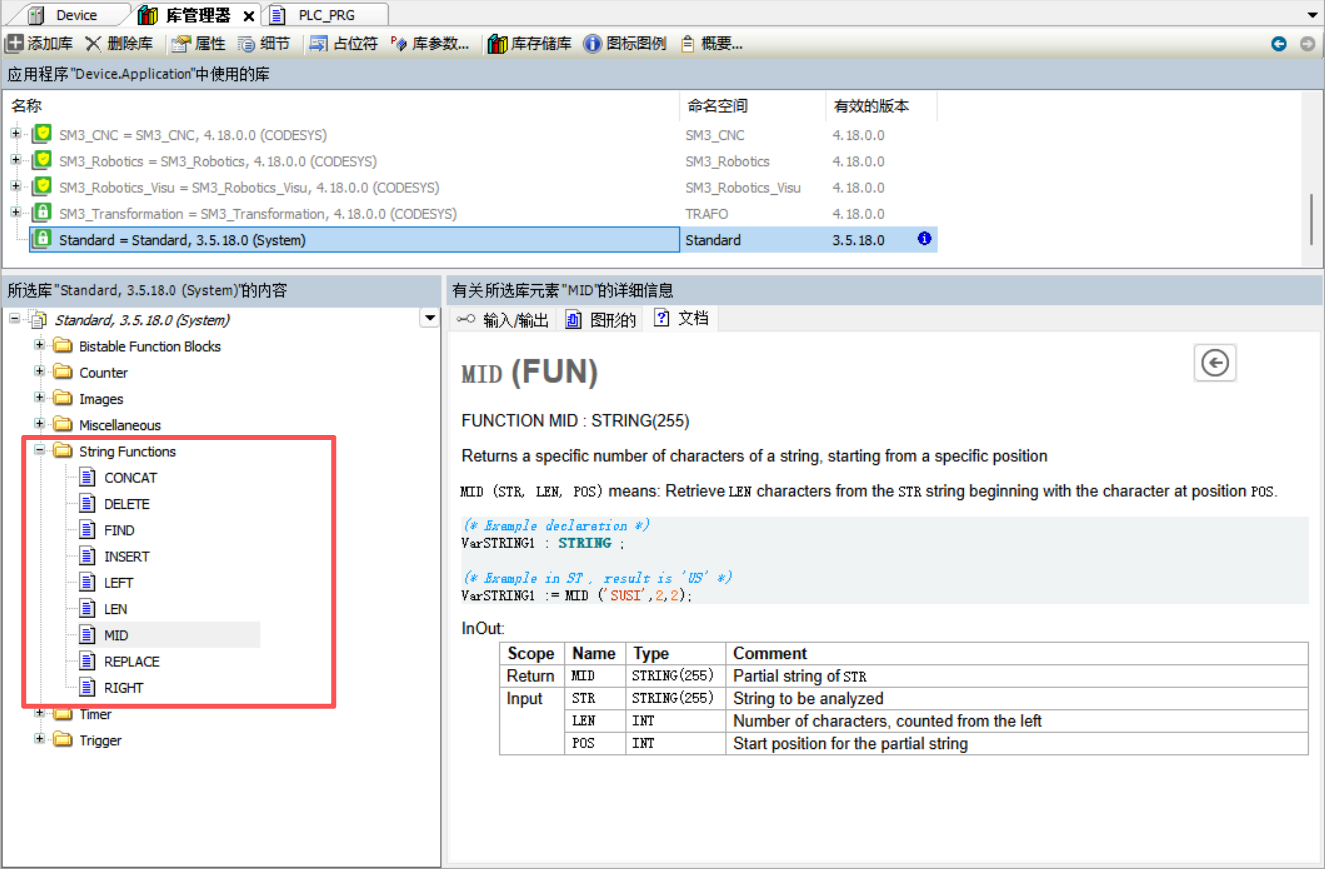1325x869 pixels.
Task: Open 库参数... (Library parameters)
Action: 429,44
